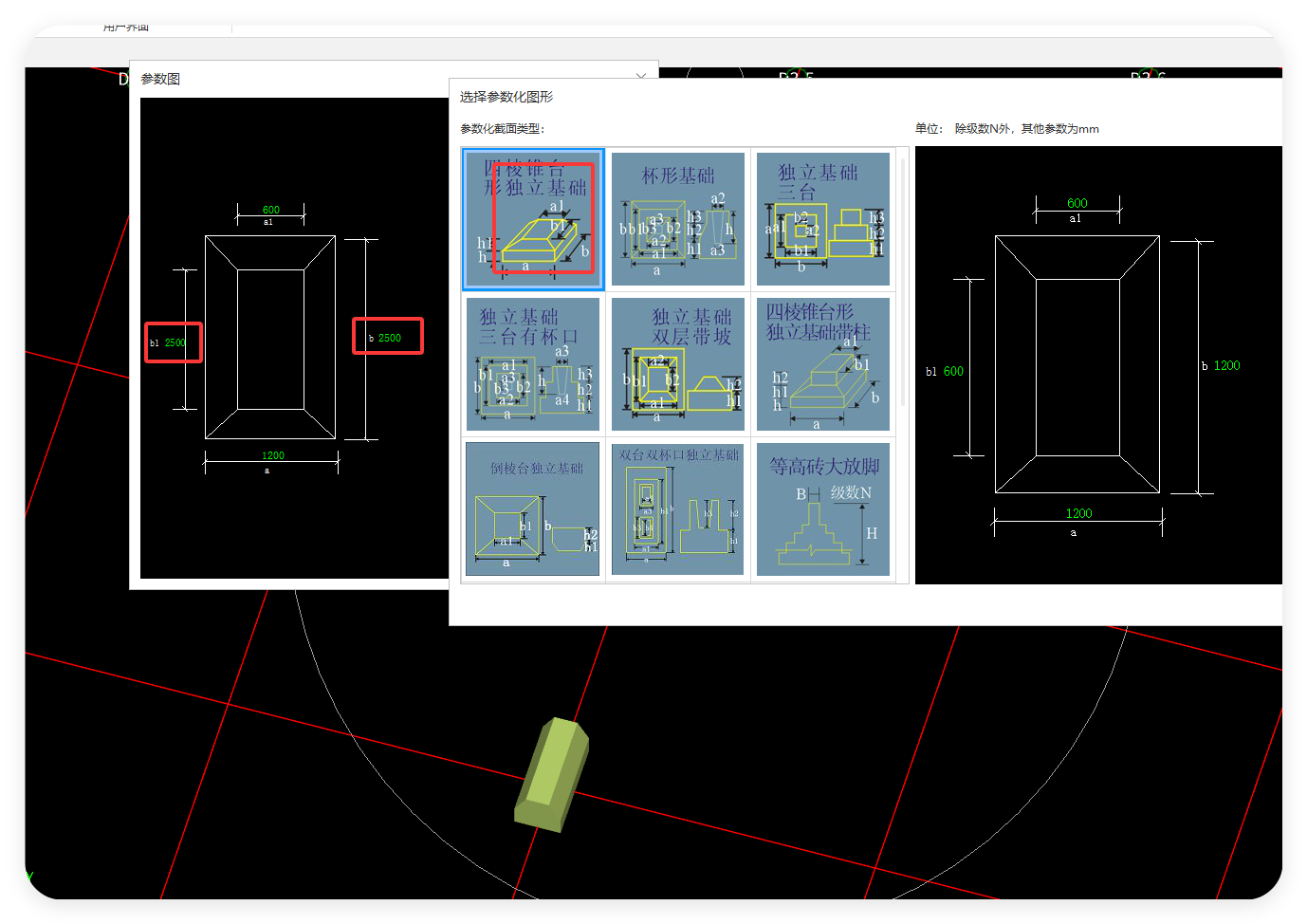This screenshot has height=924, width=1307.
Task: Pick 四棱锥台形独立基础带柱 thumbnail
Action: [x=823, y=364]
